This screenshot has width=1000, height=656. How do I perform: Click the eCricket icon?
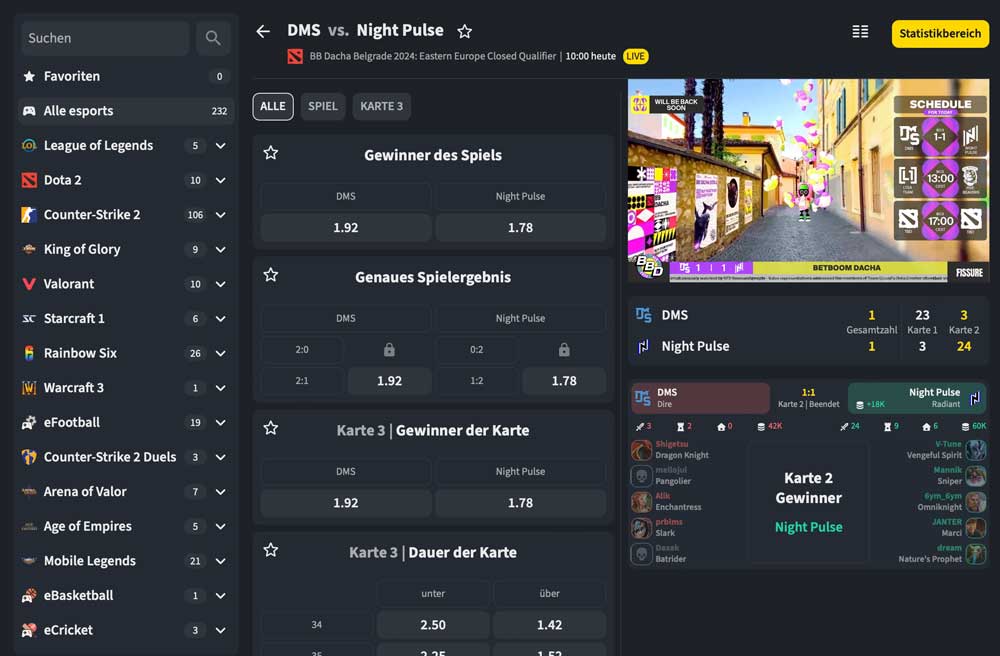click(x=29, y=630)
